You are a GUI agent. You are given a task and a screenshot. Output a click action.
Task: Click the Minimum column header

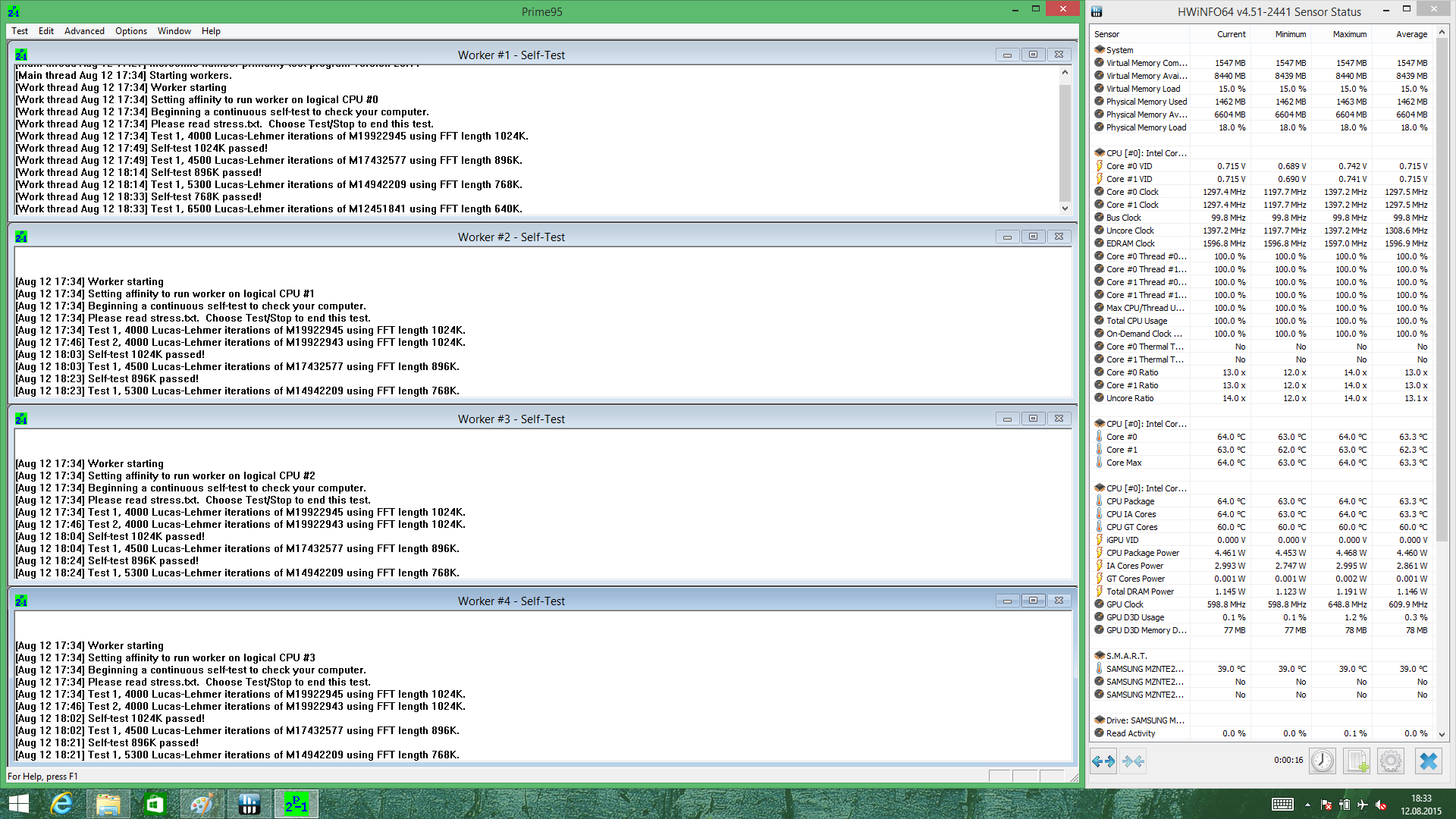[1280, 34]
